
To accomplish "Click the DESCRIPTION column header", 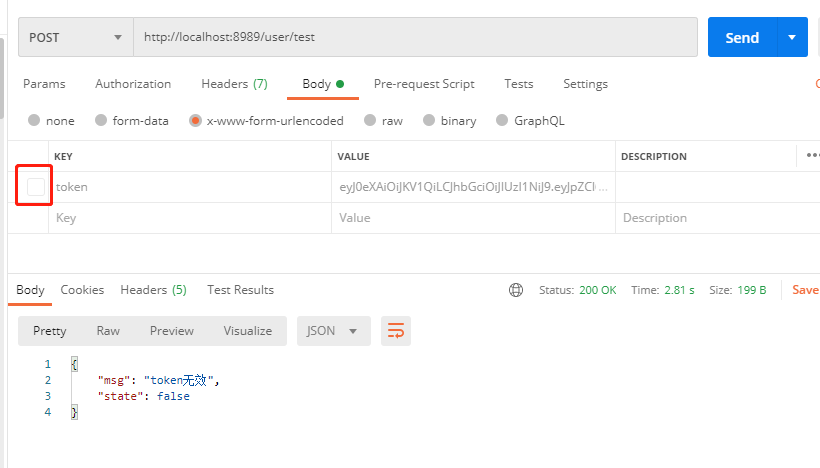I will (654, 156).
